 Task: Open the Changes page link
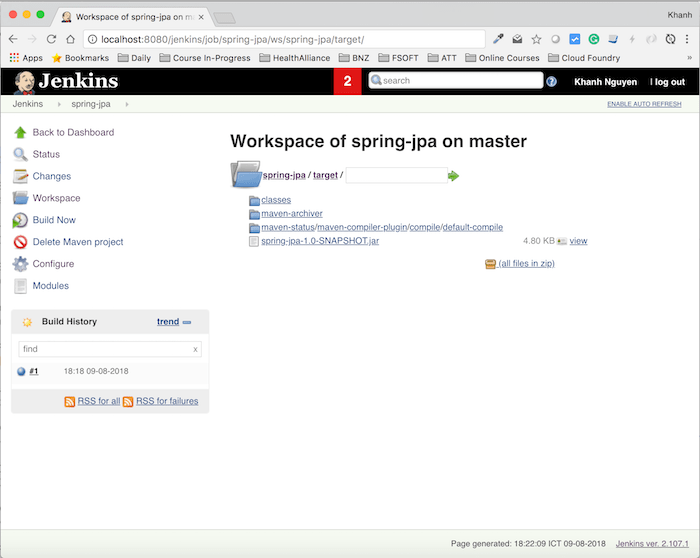pyautogui.click(x=52, y=176)
